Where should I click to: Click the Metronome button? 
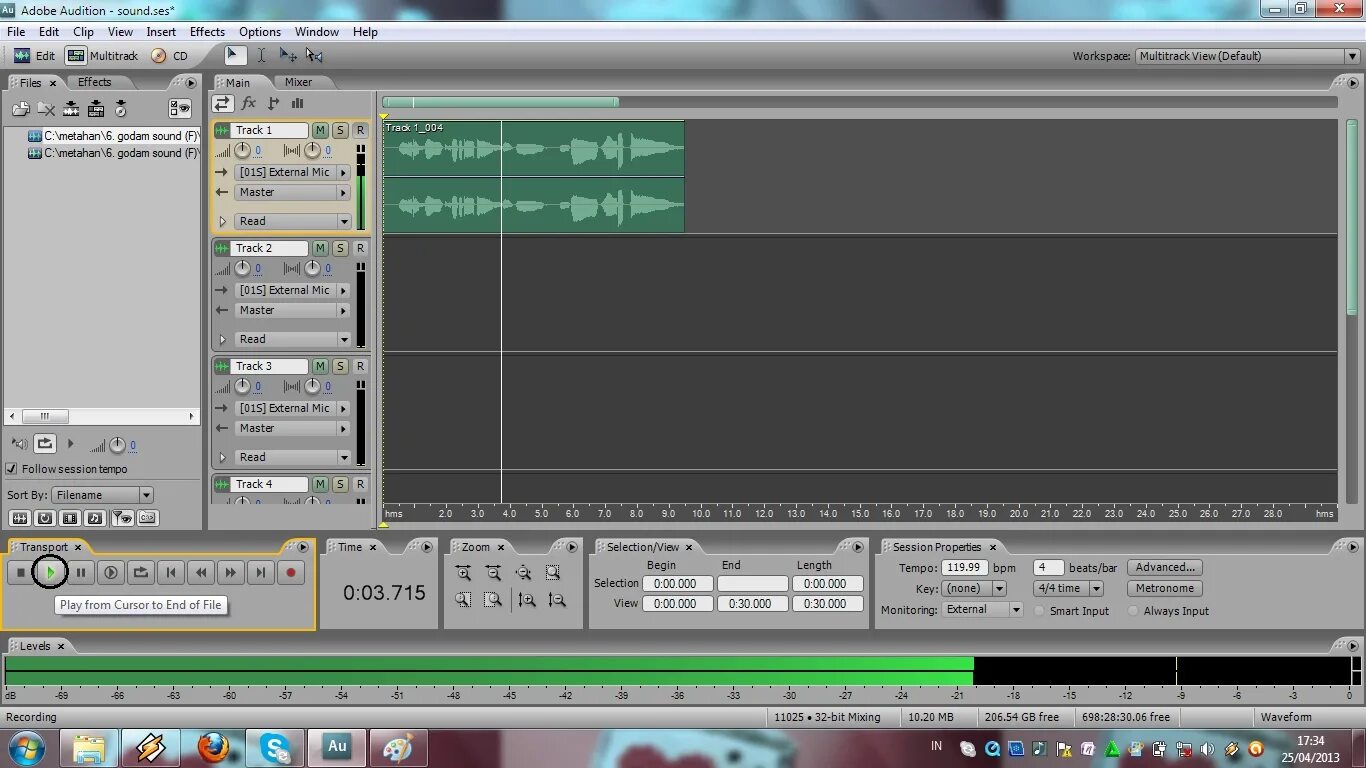pyautogui.click(x=1165, y=588)
